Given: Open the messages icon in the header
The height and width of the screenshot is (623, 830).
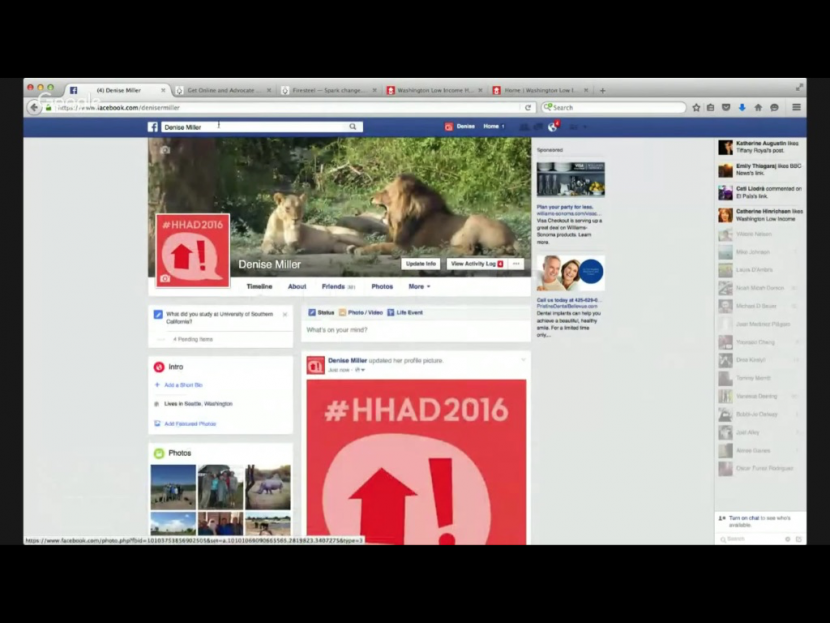Looking at the screenshot, I should [x=538, y=127].
